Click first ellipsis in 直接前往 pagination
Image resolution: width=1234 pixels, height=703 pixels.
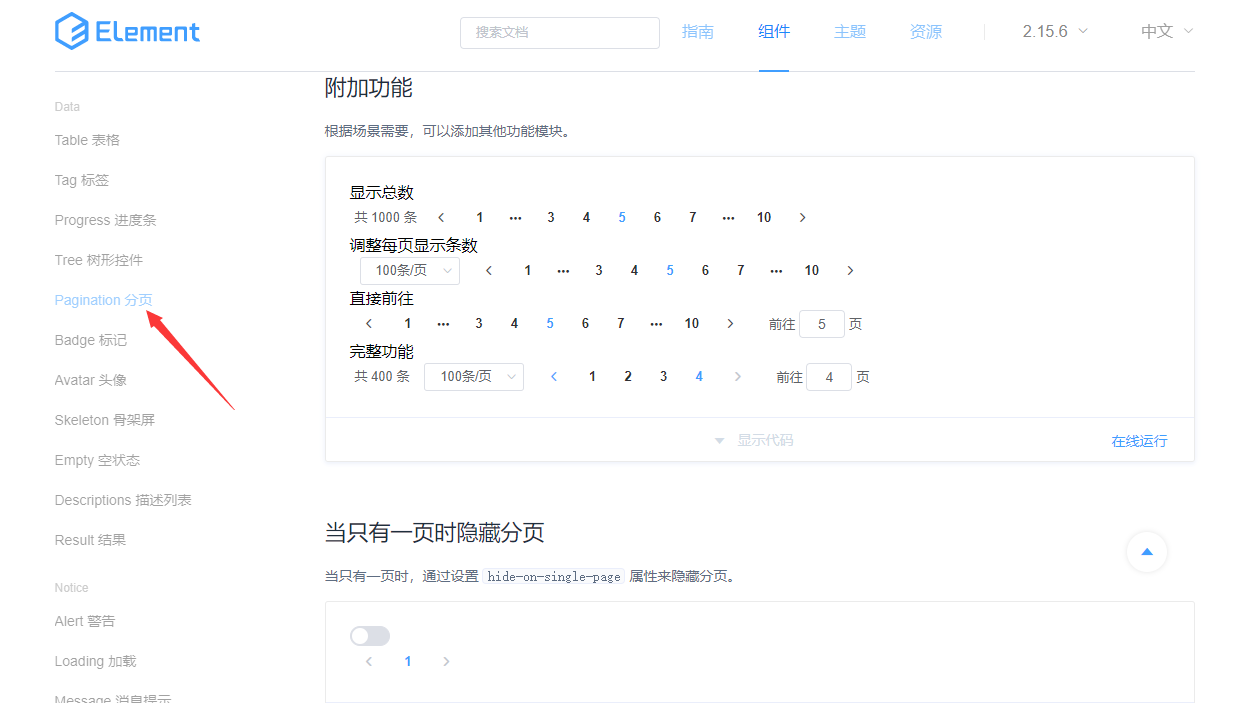point(443,323)
